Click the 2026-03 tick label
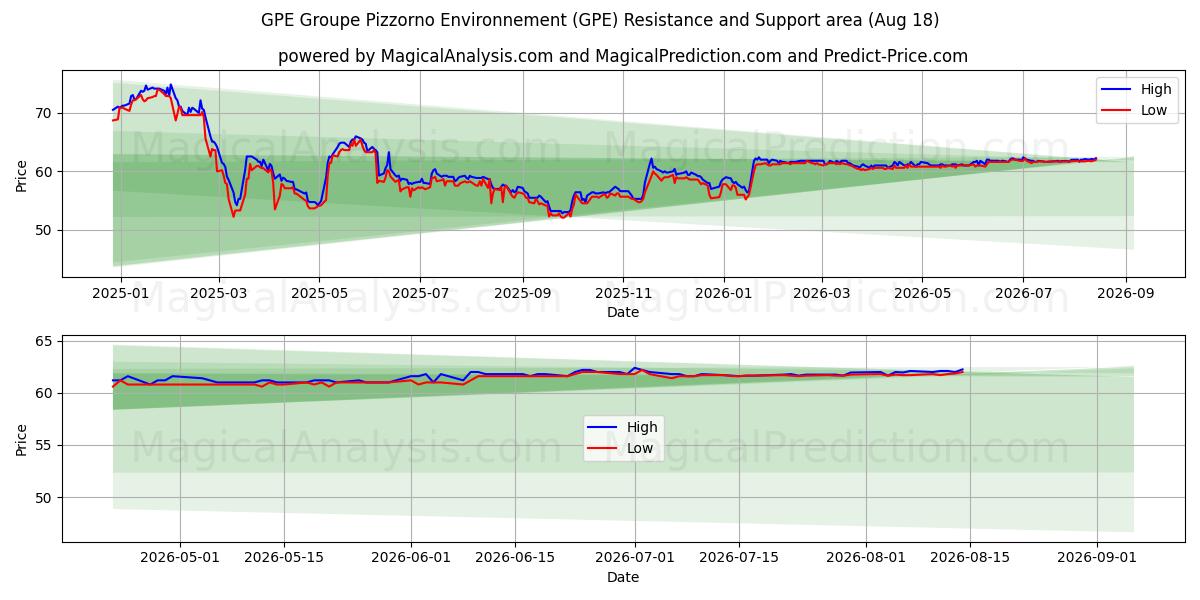 pos(821,293)
